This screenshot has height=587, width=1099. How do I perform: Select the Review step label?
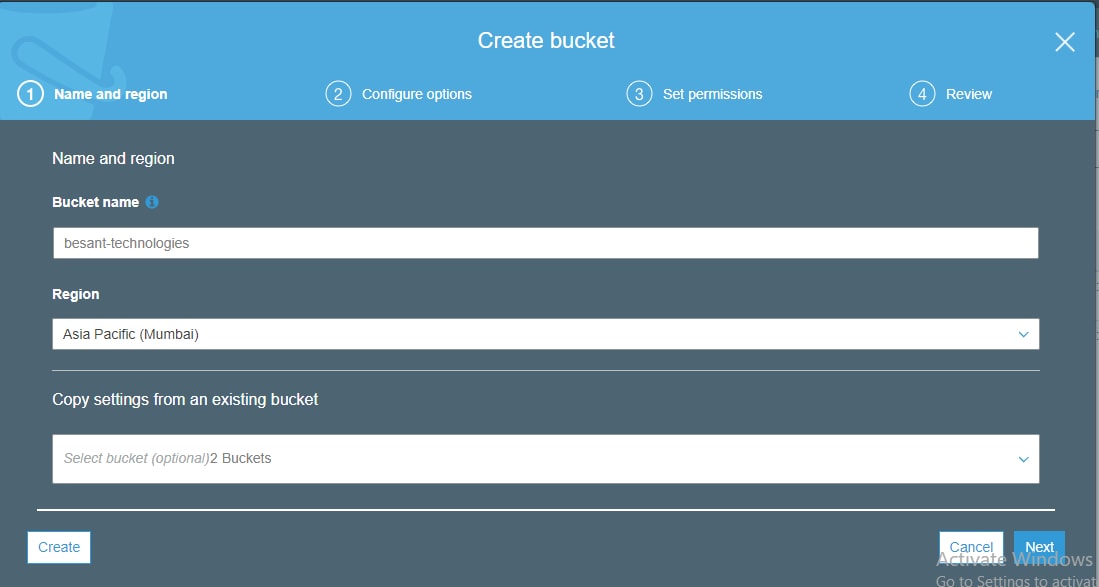(x=968, y=94)
